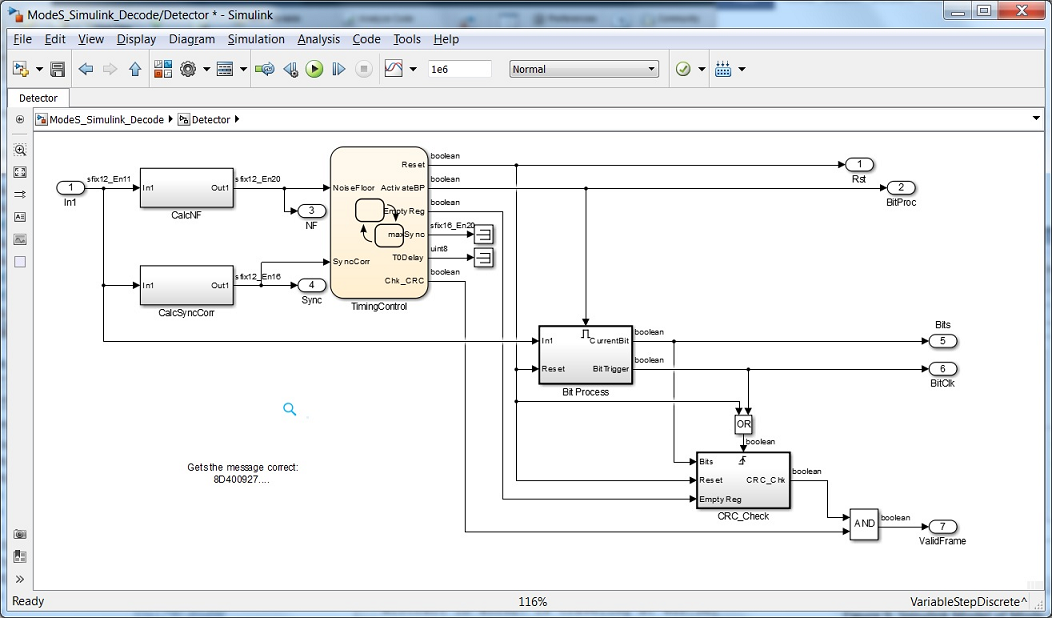Go Up to Parent with the up arrow
Screen dimensions: 1052x618
(x=135, y=69)
